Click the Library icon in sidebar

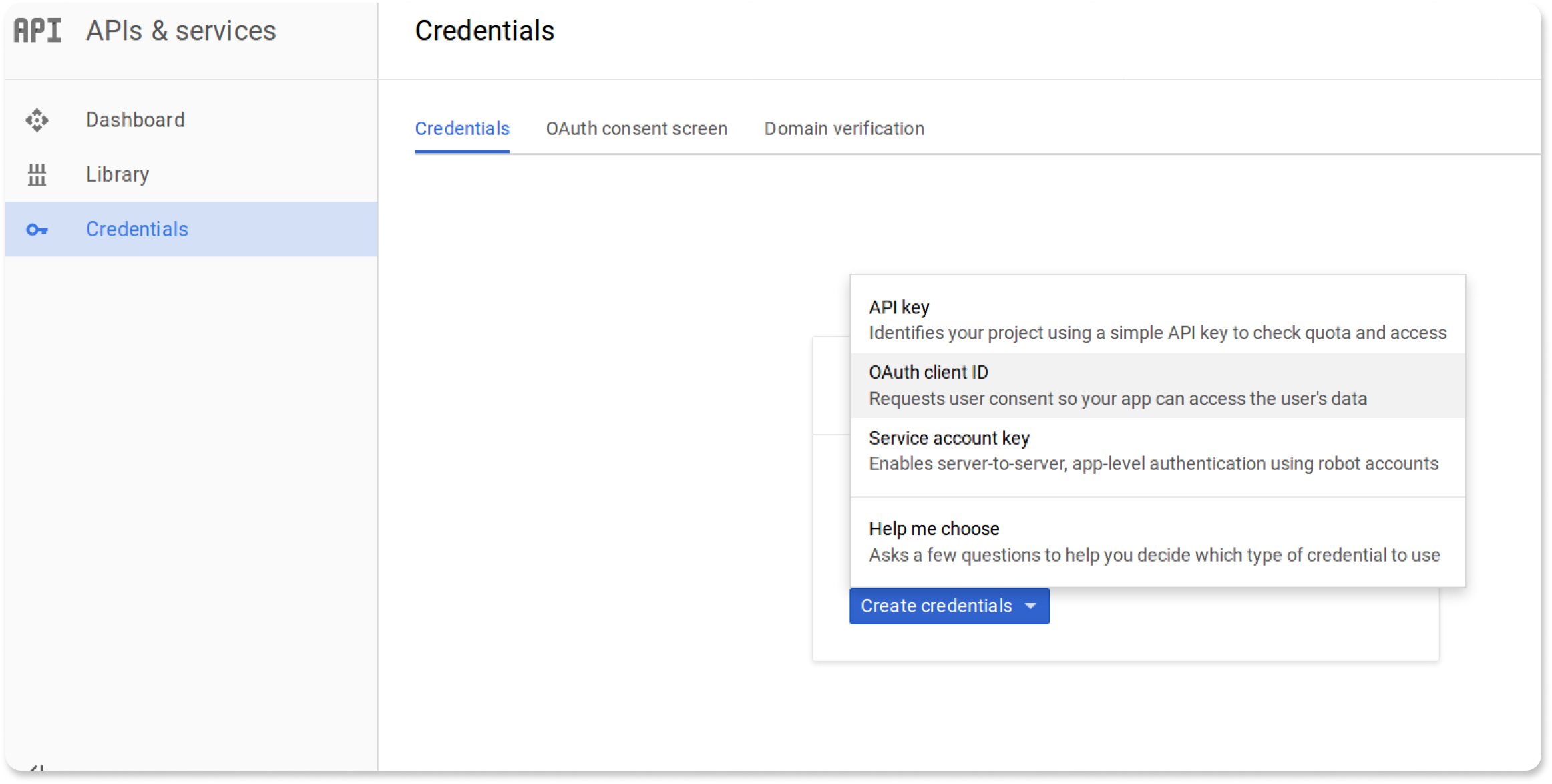(37, 175)
